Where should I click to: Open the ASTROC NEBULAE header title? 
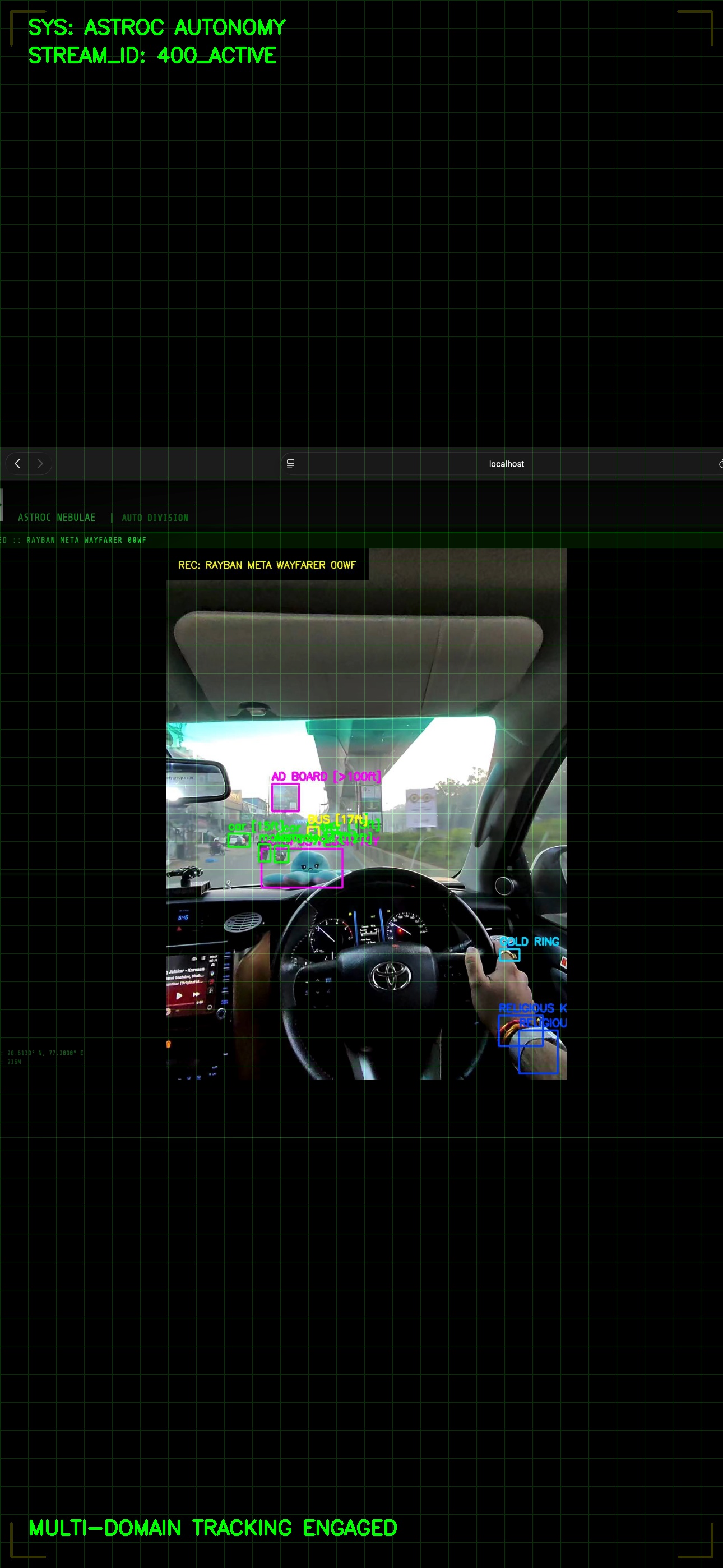pyautogui.click(x=57, y=518)
